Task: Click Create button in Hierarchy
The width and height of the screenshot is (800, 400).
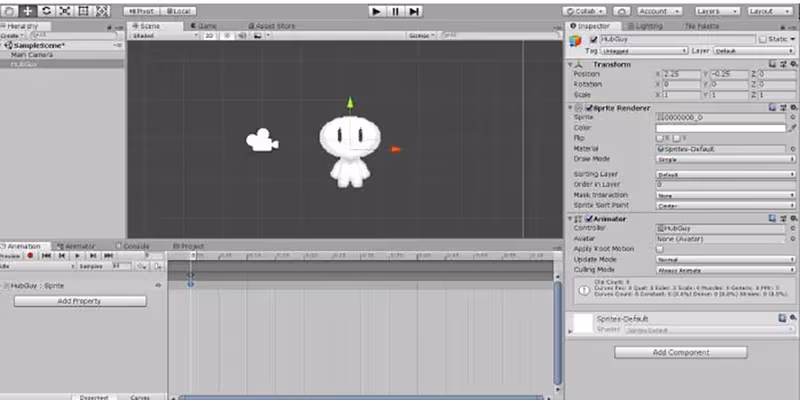Action: click(11, 36)
